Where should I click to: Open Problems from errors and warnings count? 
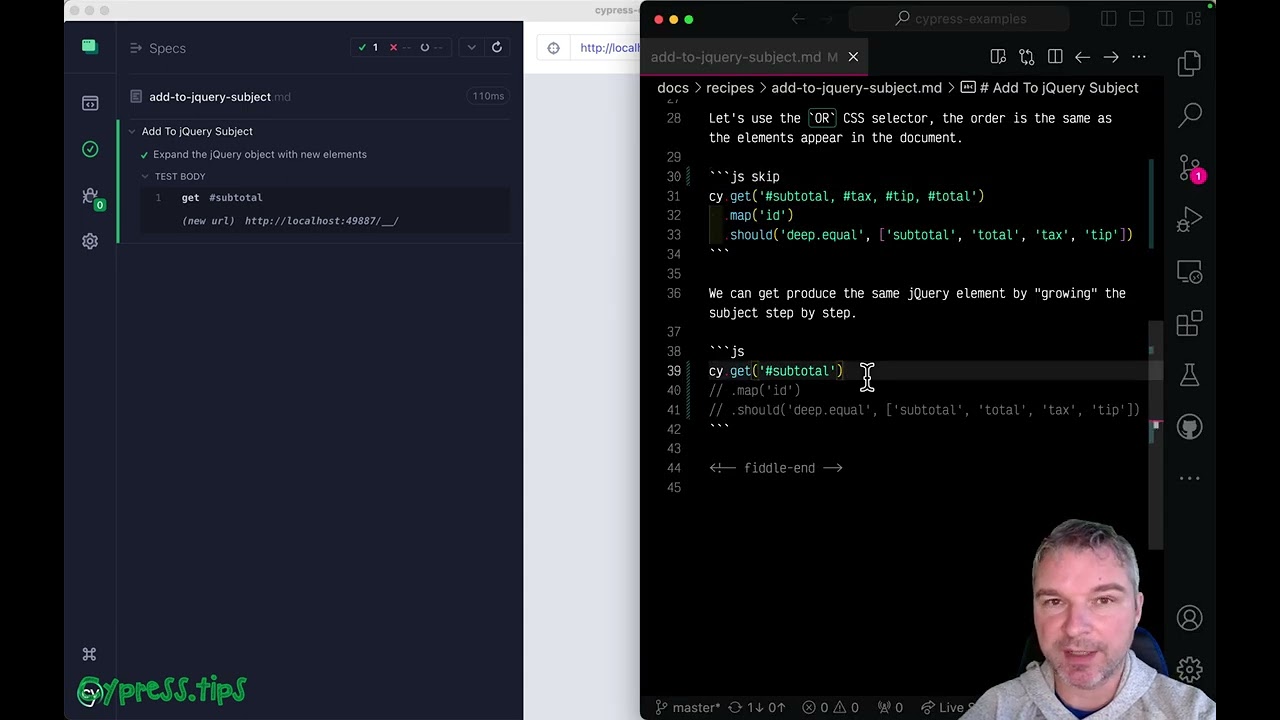[832, 708]
